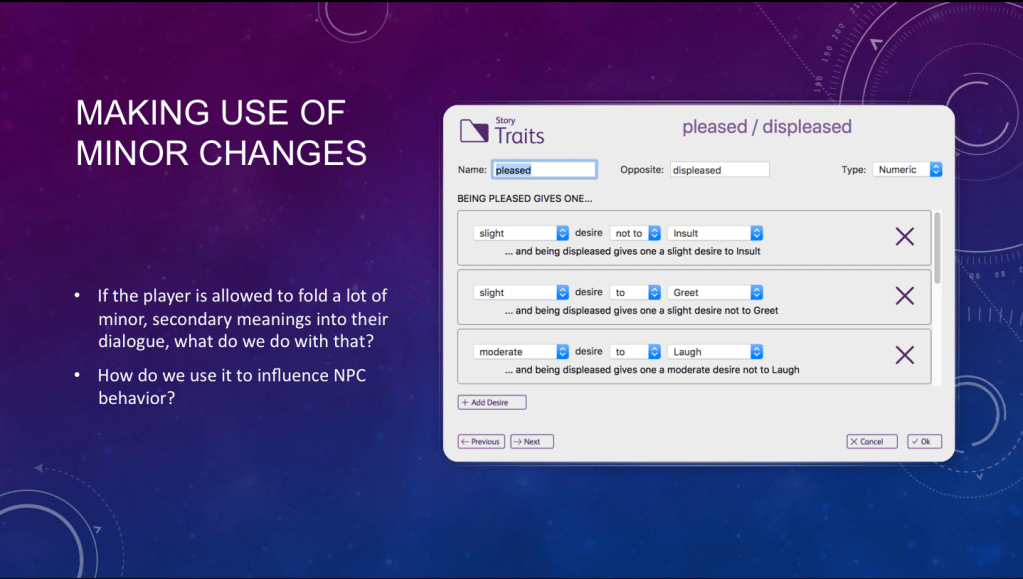Image resolution: width=1023 pixels, height=579 pixels.
Task: Click the desires list scrollbar
Action: [937, 248]
